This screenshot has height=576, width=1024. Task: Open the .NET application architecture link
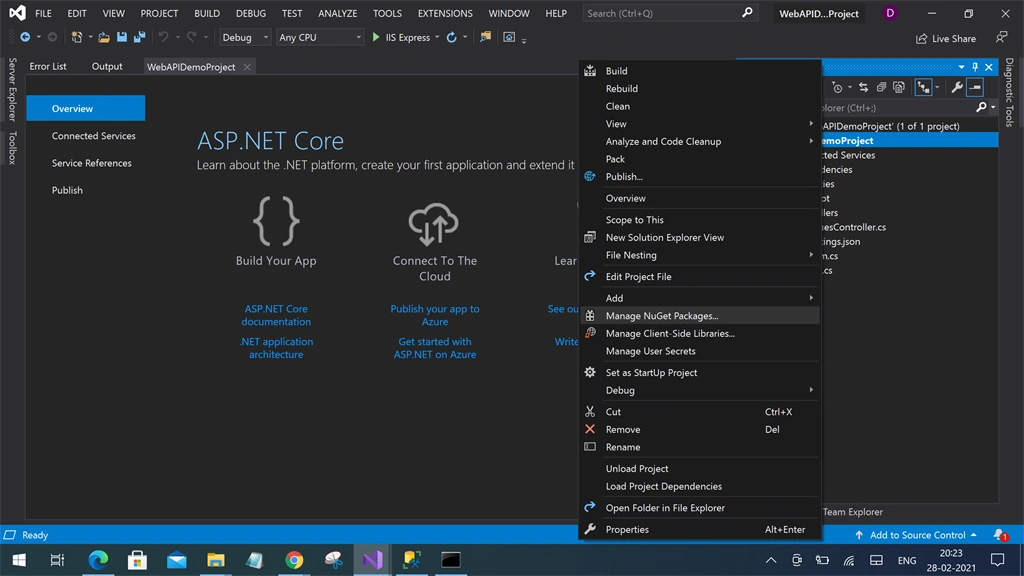(x=276, y=348)
